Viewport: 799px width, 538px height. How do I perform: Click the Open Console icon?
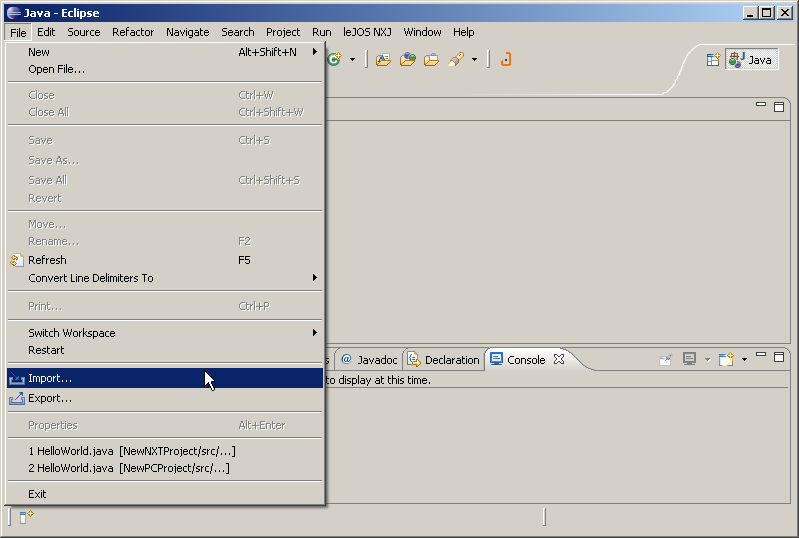point(726,360)
